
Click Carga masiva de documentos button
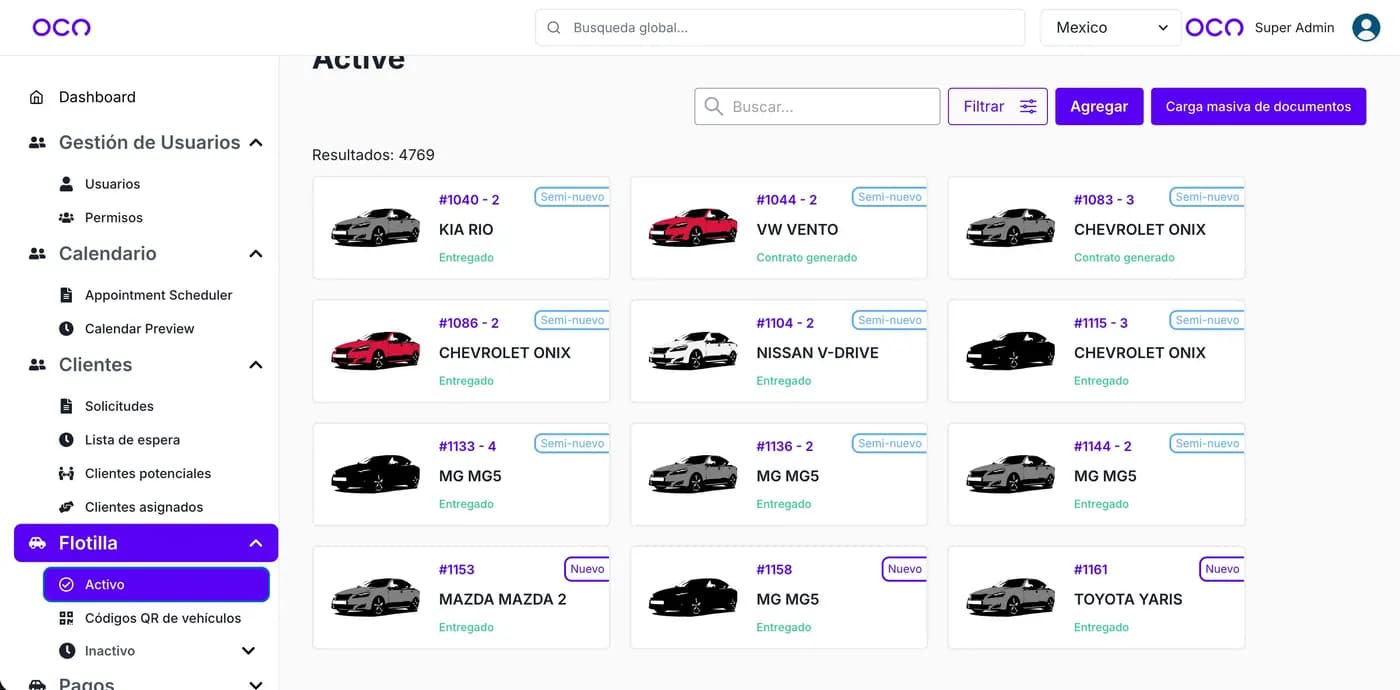(1258, 106)
